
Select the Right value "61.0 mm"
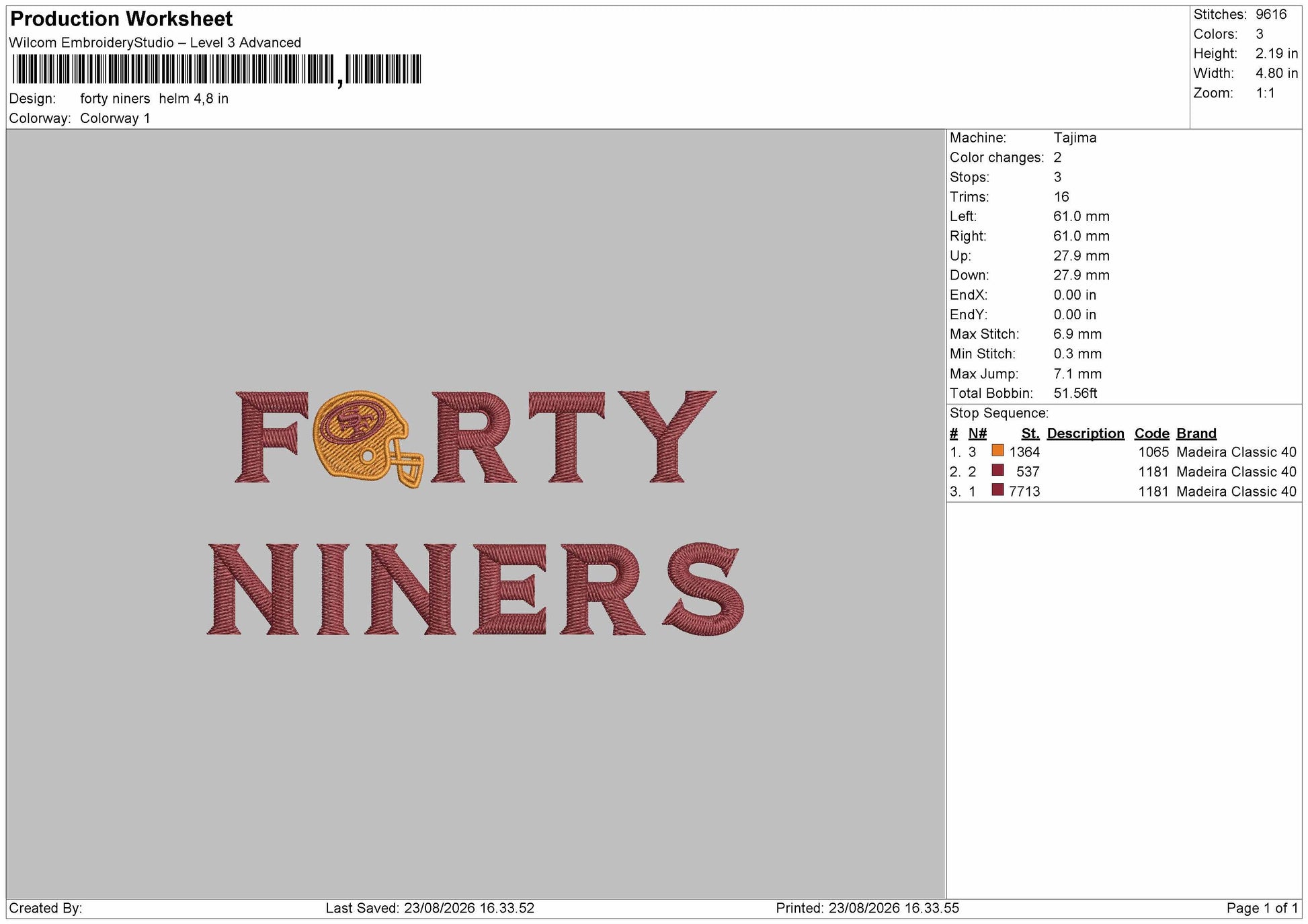1081,236
